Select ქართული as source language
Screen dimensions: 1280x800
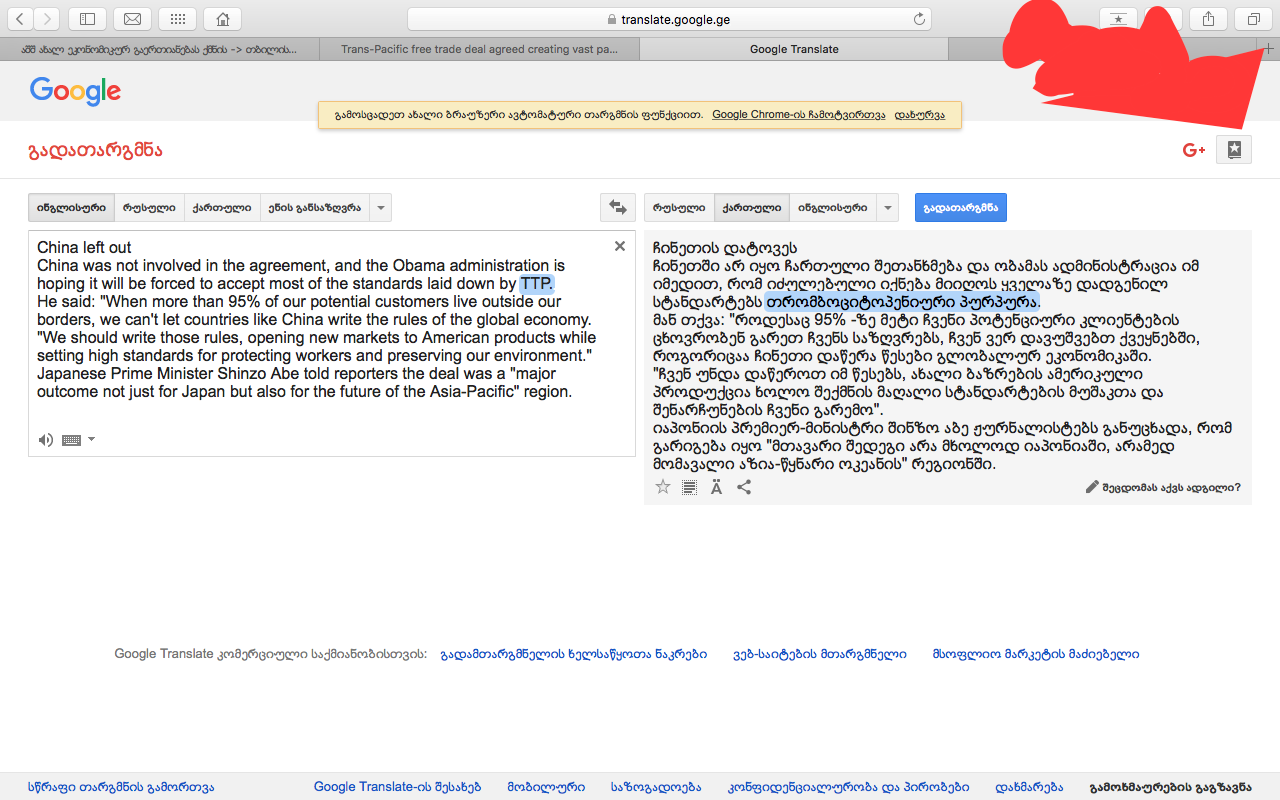tap(222, 208)
